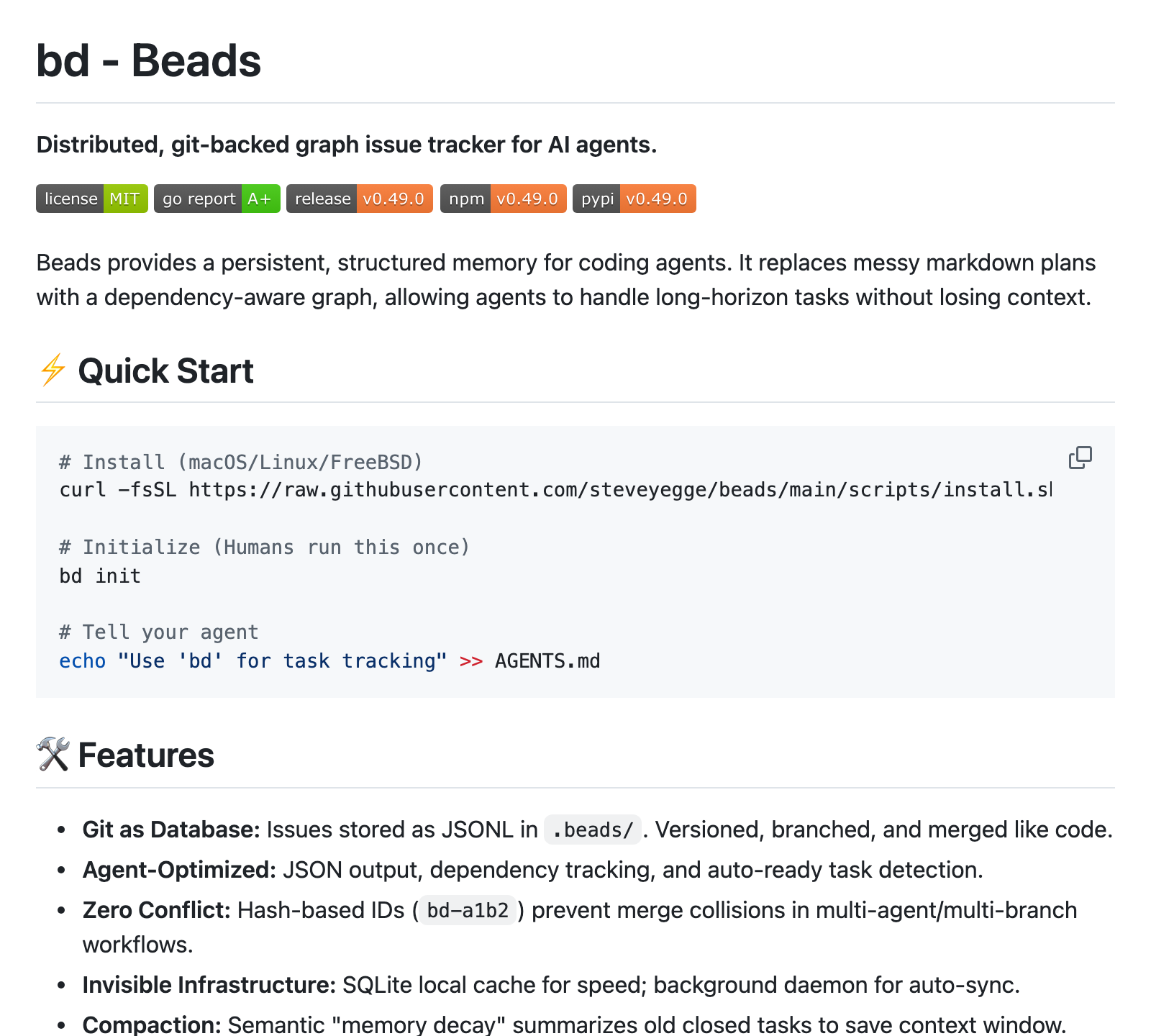Click the Features heading text
1151x1036 pixels.
pos(146,755)
